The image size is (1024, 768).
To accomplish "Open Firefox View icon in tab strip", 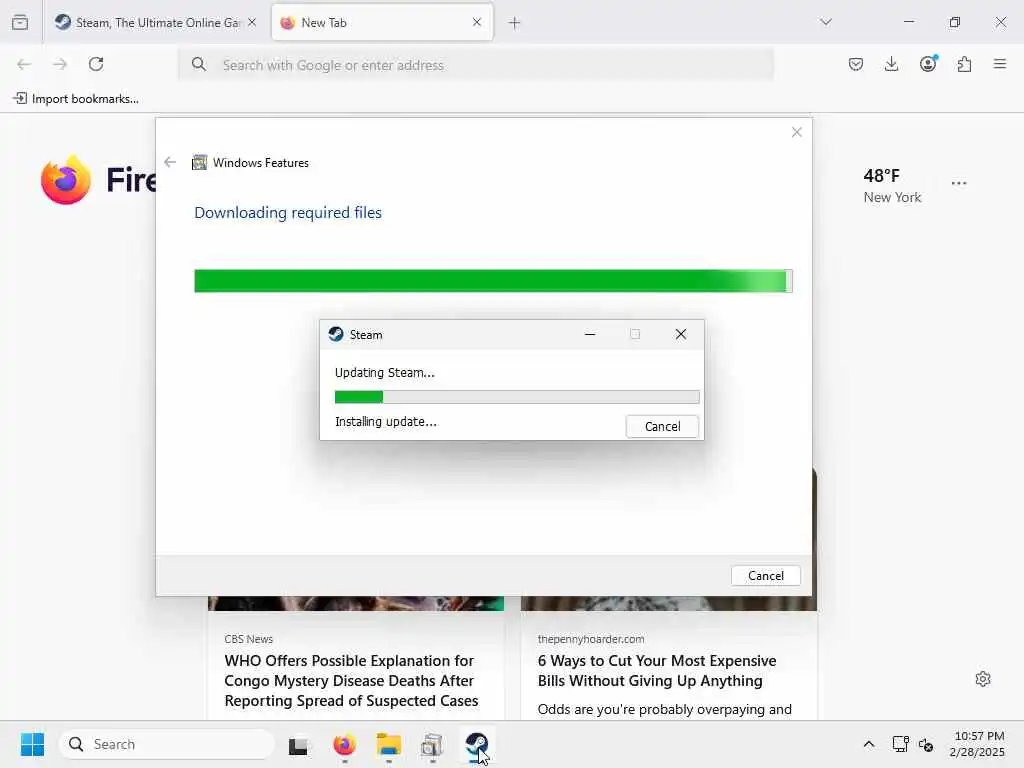I will point(20,22).
